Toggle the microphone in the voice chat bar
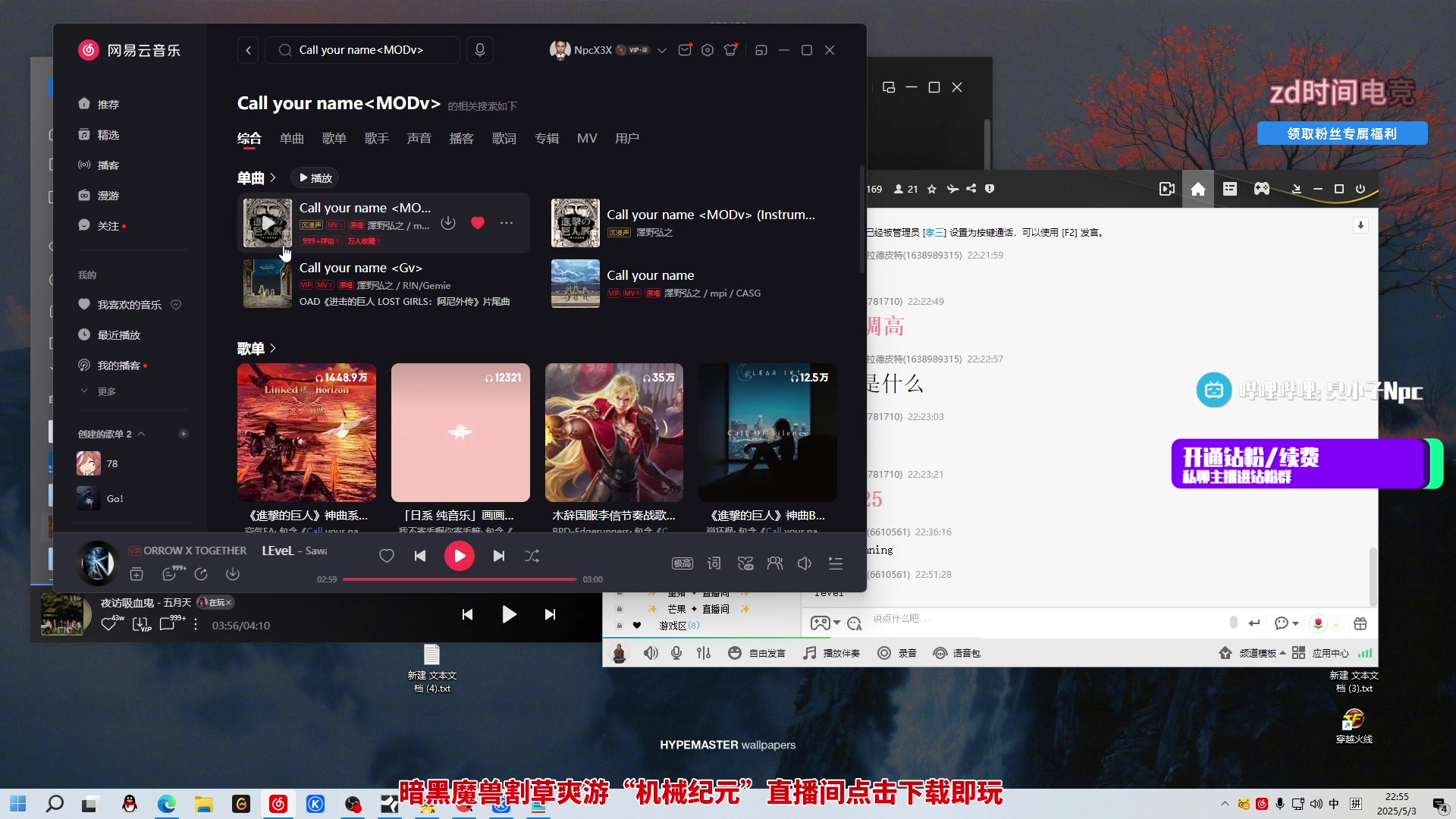Screen dimensions: 1456x819 676,653
